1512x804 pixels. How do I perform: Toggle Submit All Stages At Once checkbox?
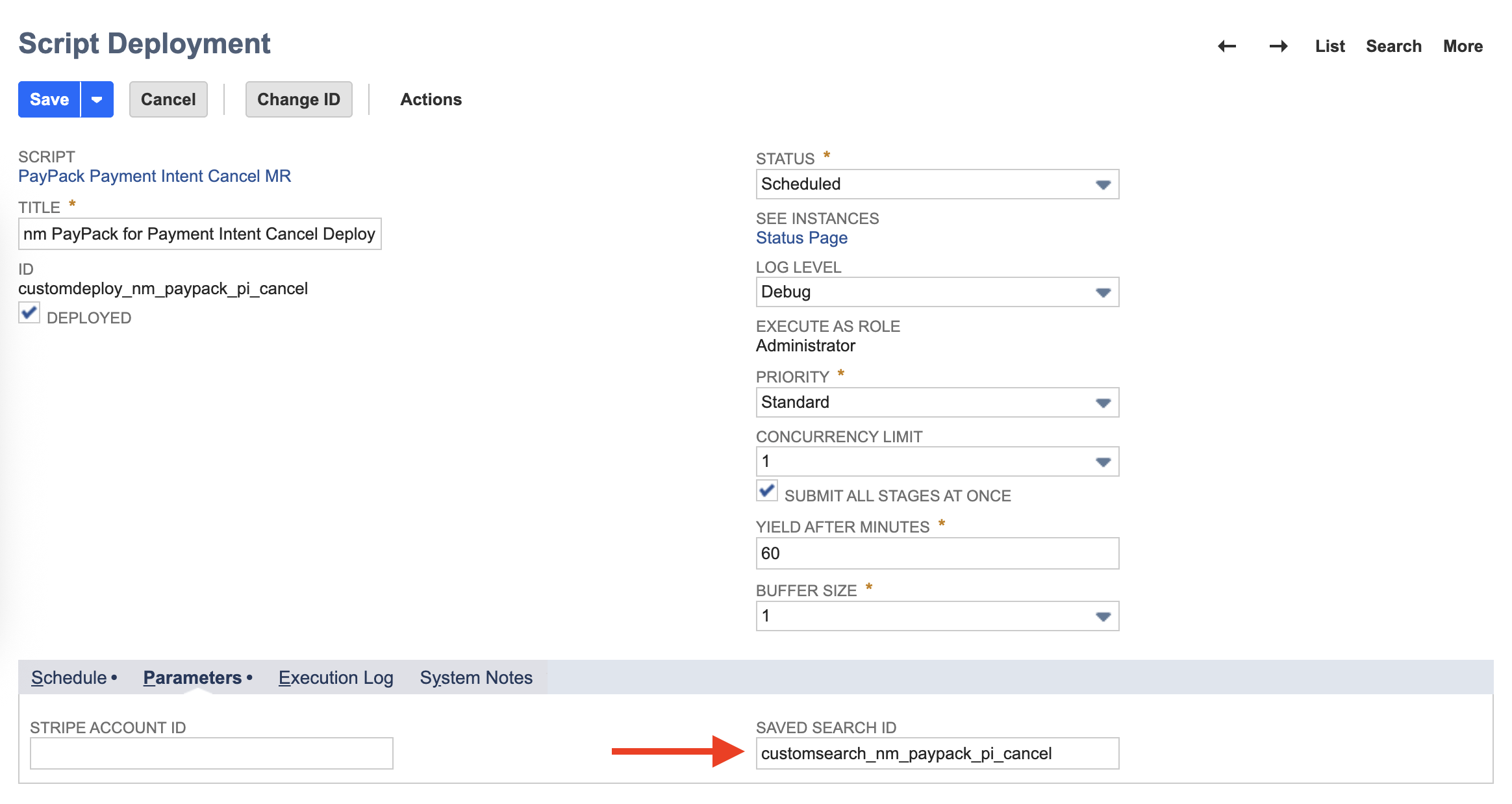[x=767, y=490]
